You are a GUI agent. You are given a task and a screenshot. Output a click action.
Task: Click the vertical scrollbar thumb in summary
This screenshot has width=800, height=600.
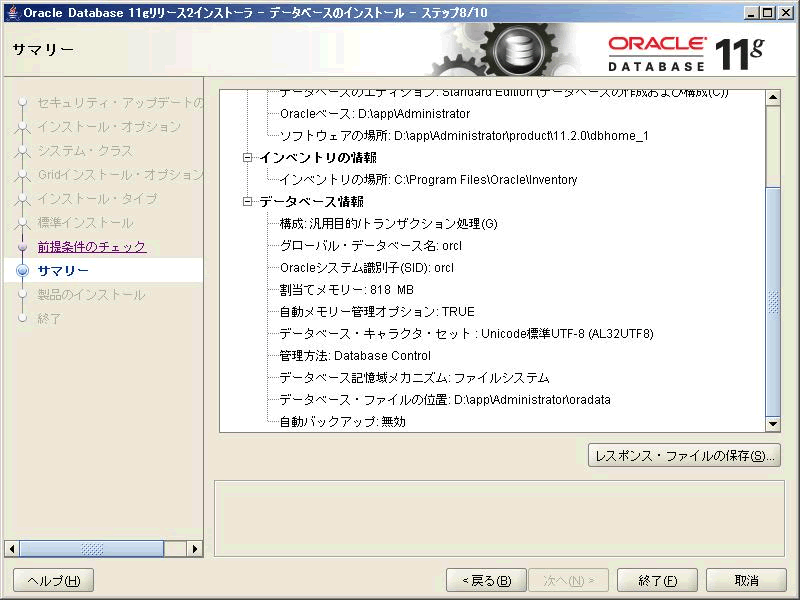click(x=772, y=300)
